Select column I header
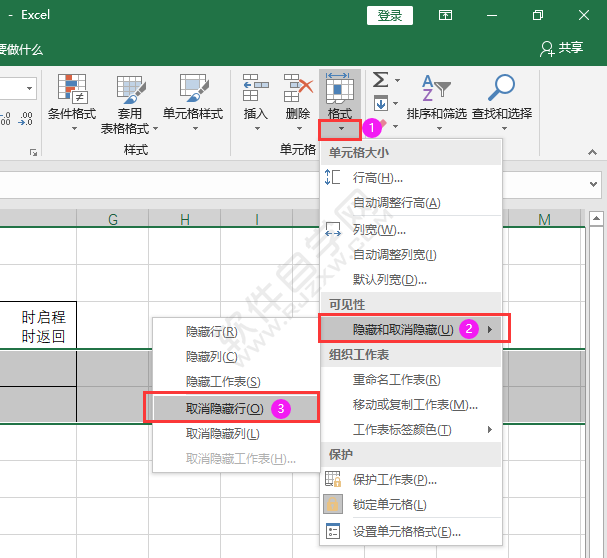 pyautogui.click(x=257, y=219)
